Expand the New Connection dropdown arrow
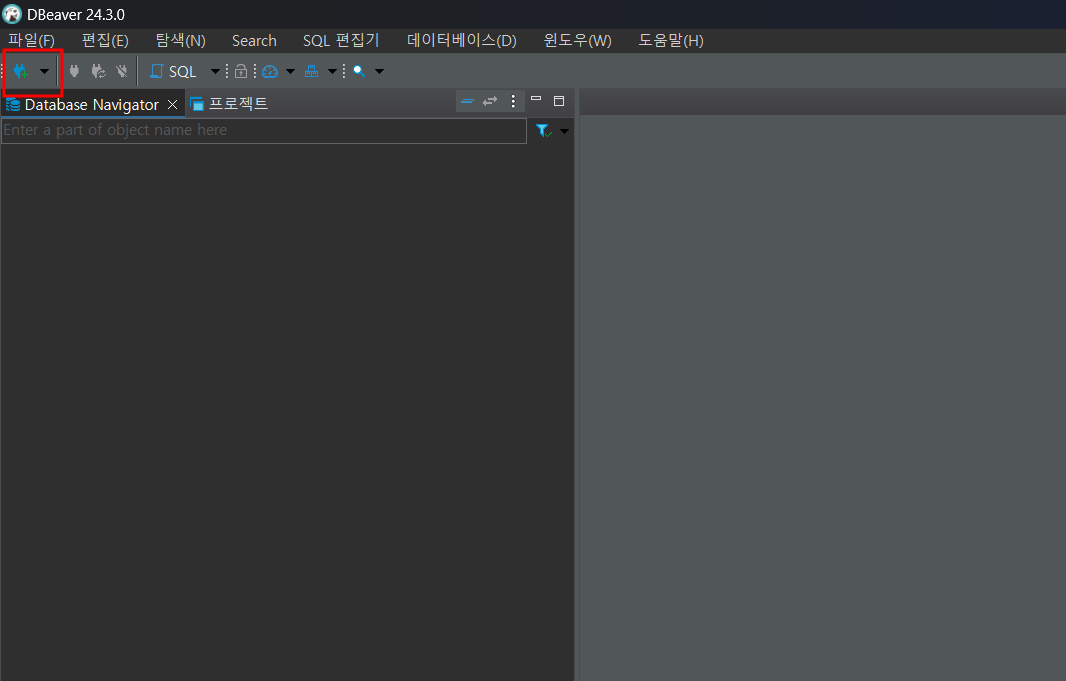The height and width of the screenshot is (681, 1066). pyautogui.click(x=44, y=71)
